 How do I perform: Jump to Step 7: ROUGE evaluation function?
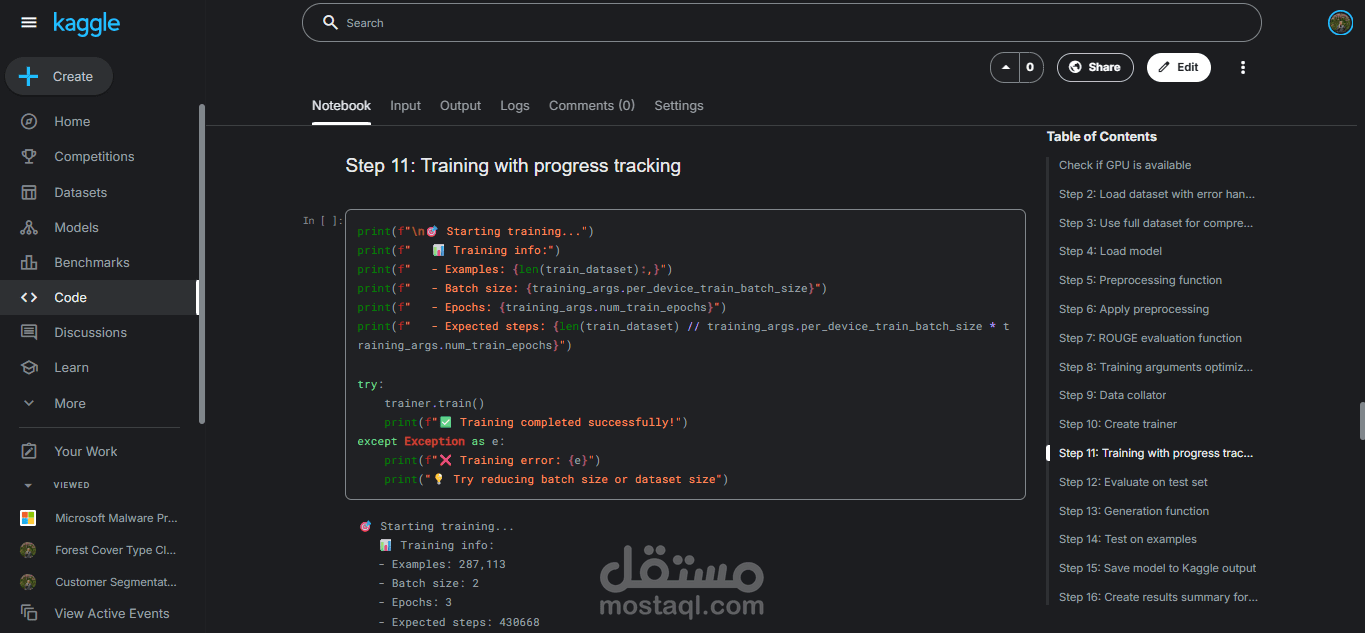(1150, 338)
